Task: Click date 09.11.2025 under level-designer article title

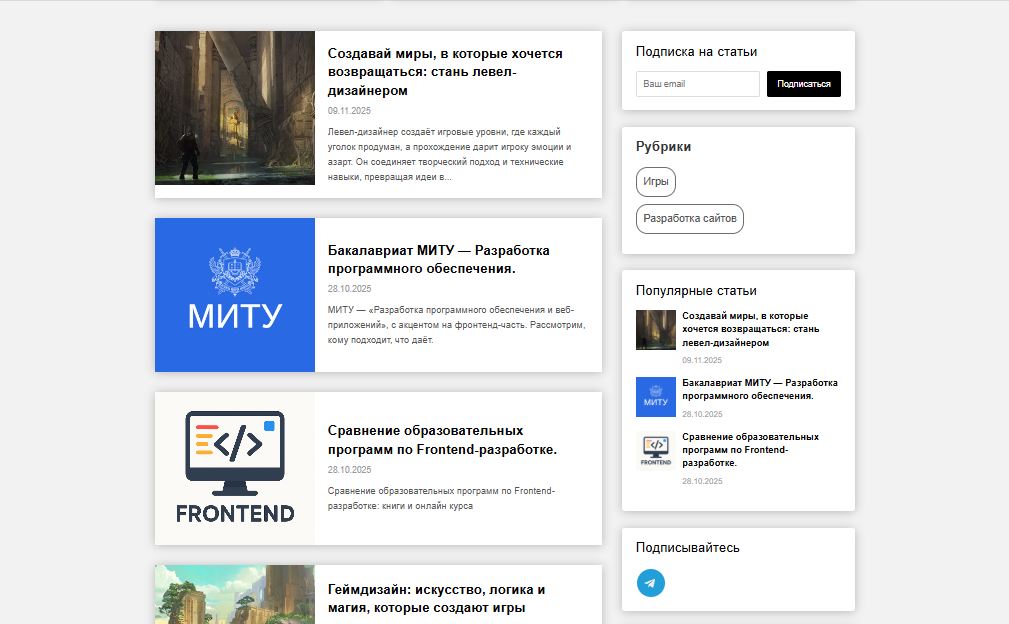Action: coord(349,111)
